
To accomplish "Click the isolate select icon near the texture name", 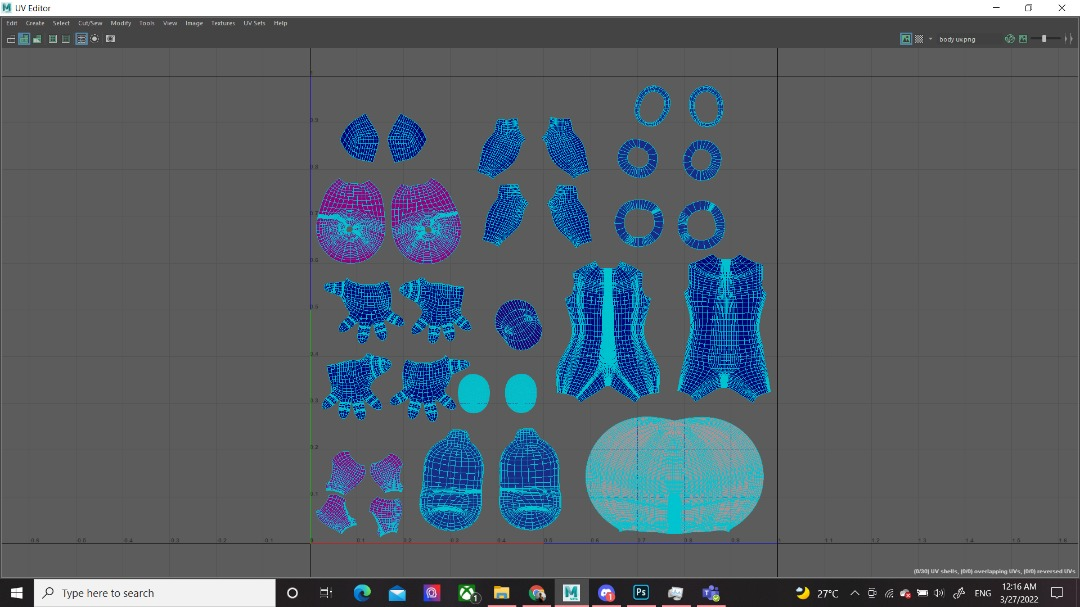I will pyautogui.click(x=1011, y=39).
